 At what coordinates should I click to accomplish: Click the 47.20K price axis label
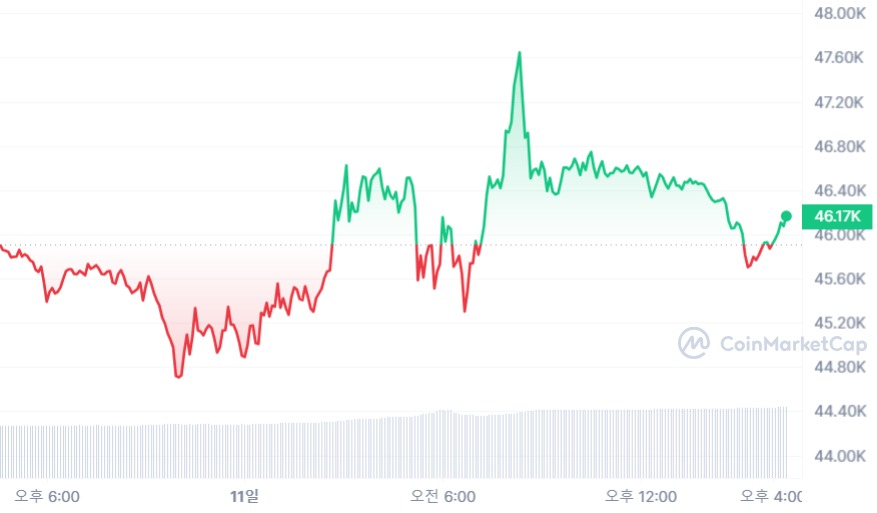tap(839, 102)
